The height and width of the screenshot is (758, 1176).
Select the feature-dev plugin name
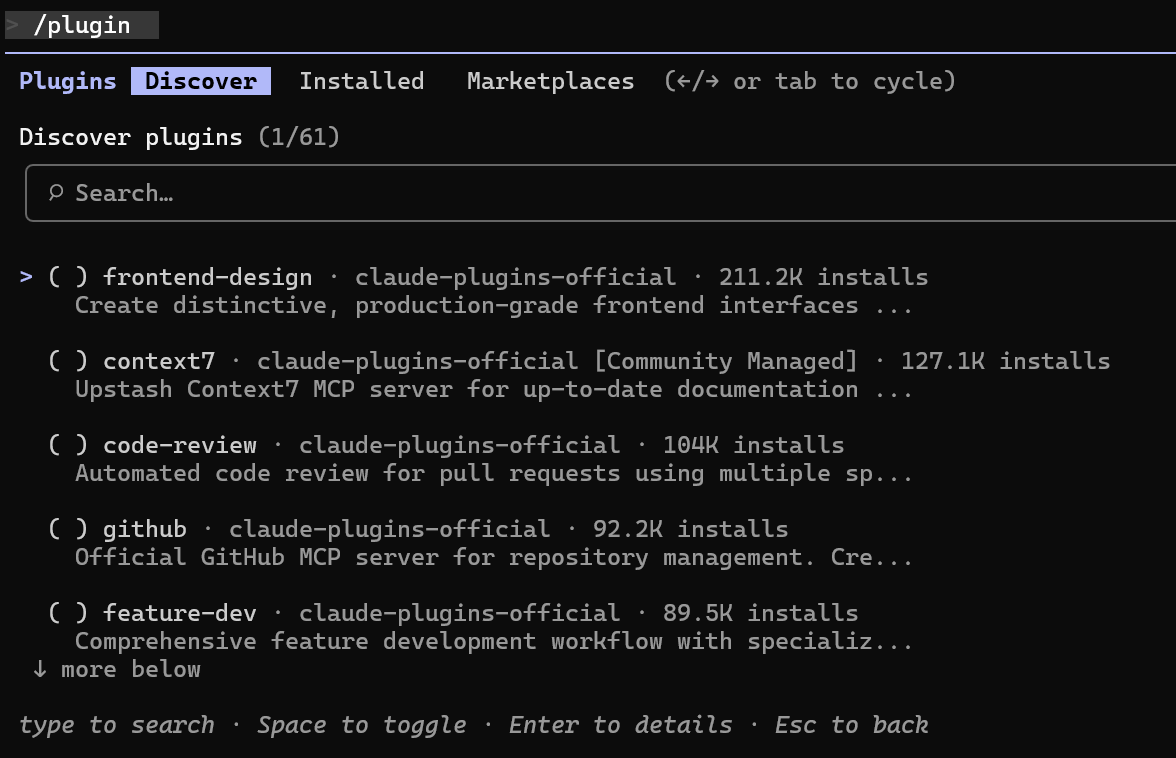point(180,613)
